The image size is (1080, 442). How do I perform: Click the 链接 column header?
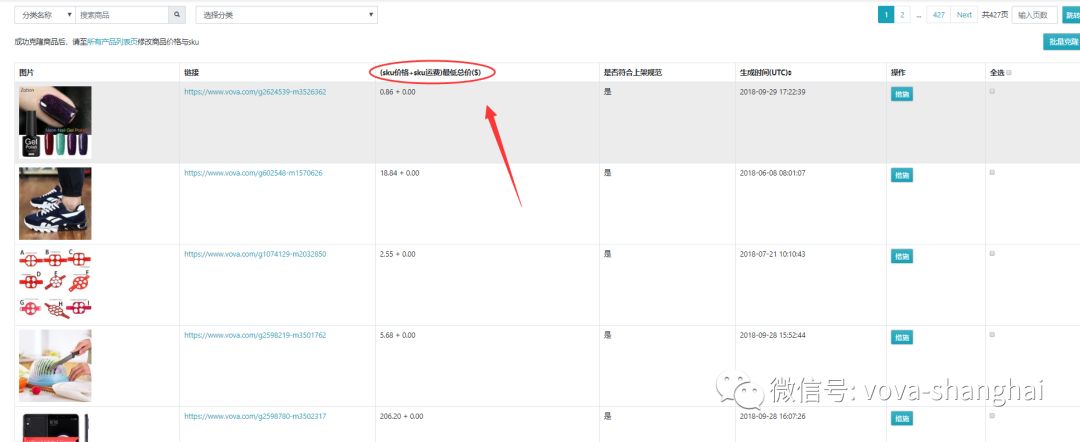coord(191,72)
